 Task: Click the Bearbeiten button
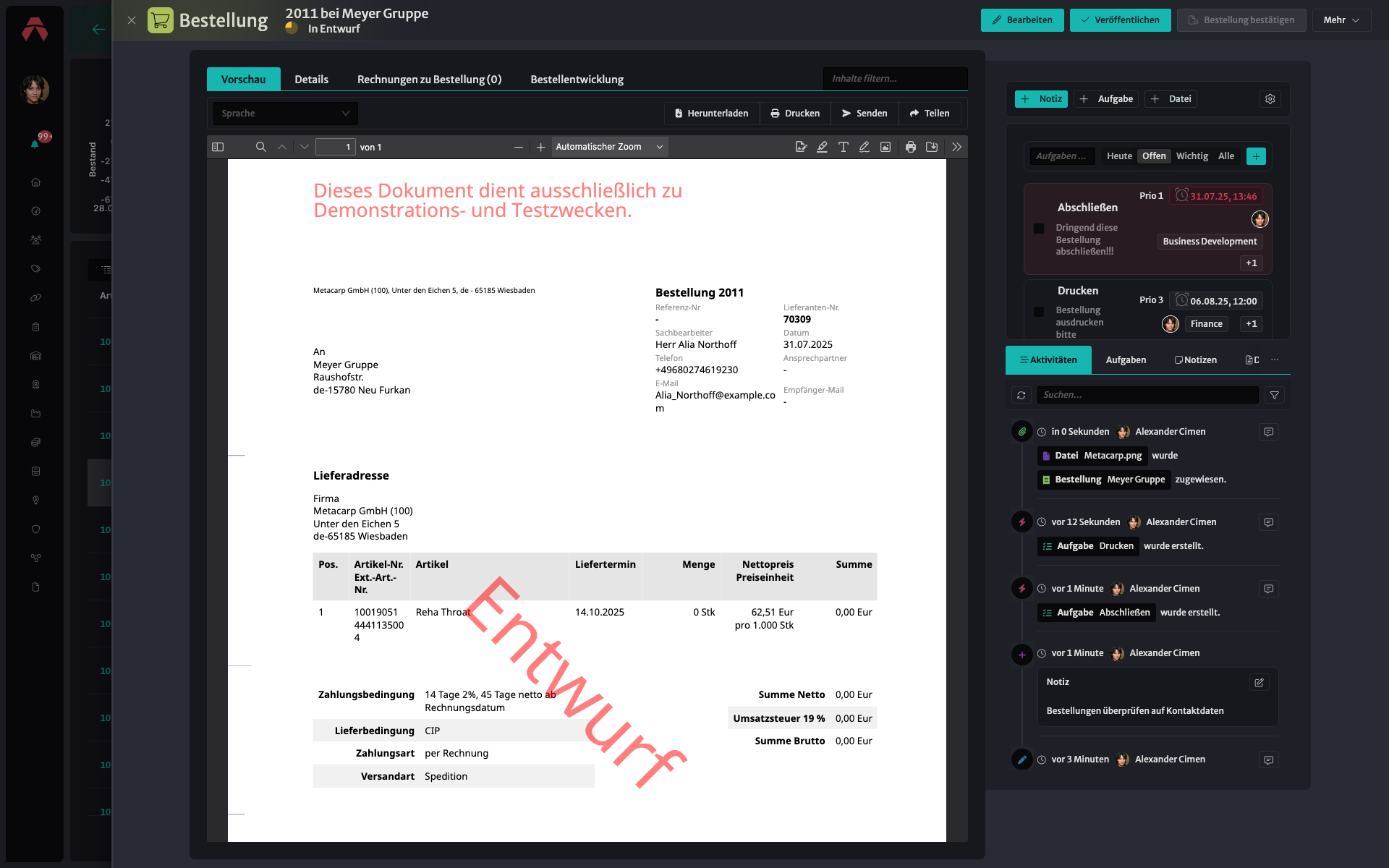click(x=1022, y=20)
